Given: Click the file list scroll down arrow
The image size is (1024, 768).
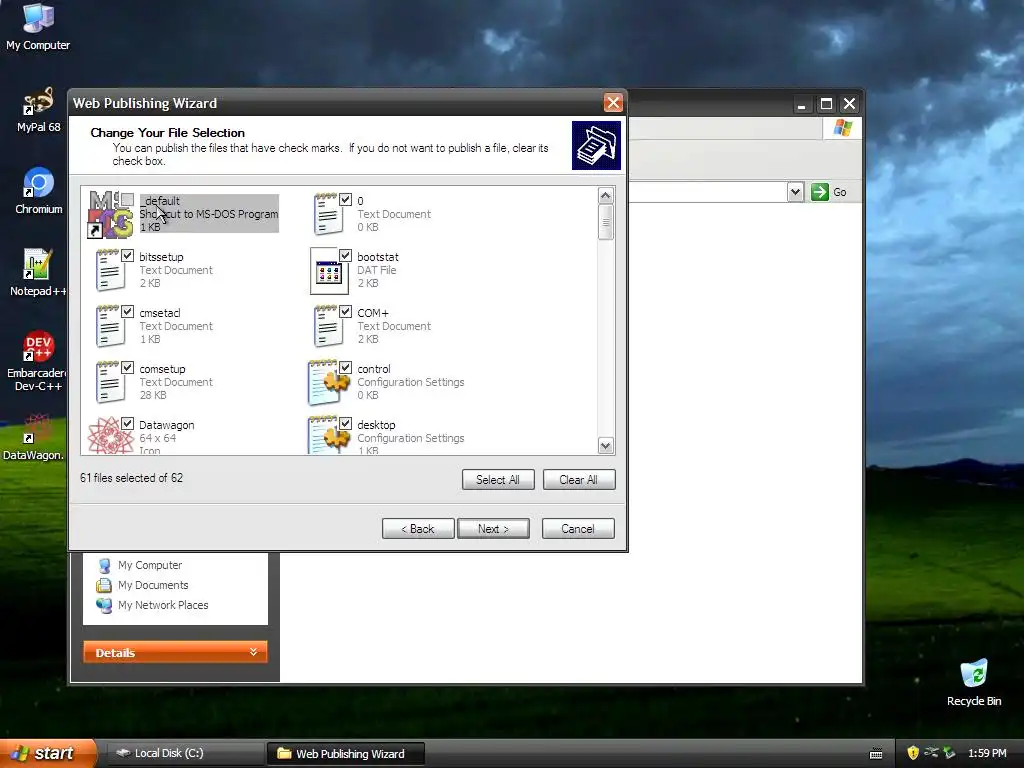Looking at the screenshot, I should point(605,445).
